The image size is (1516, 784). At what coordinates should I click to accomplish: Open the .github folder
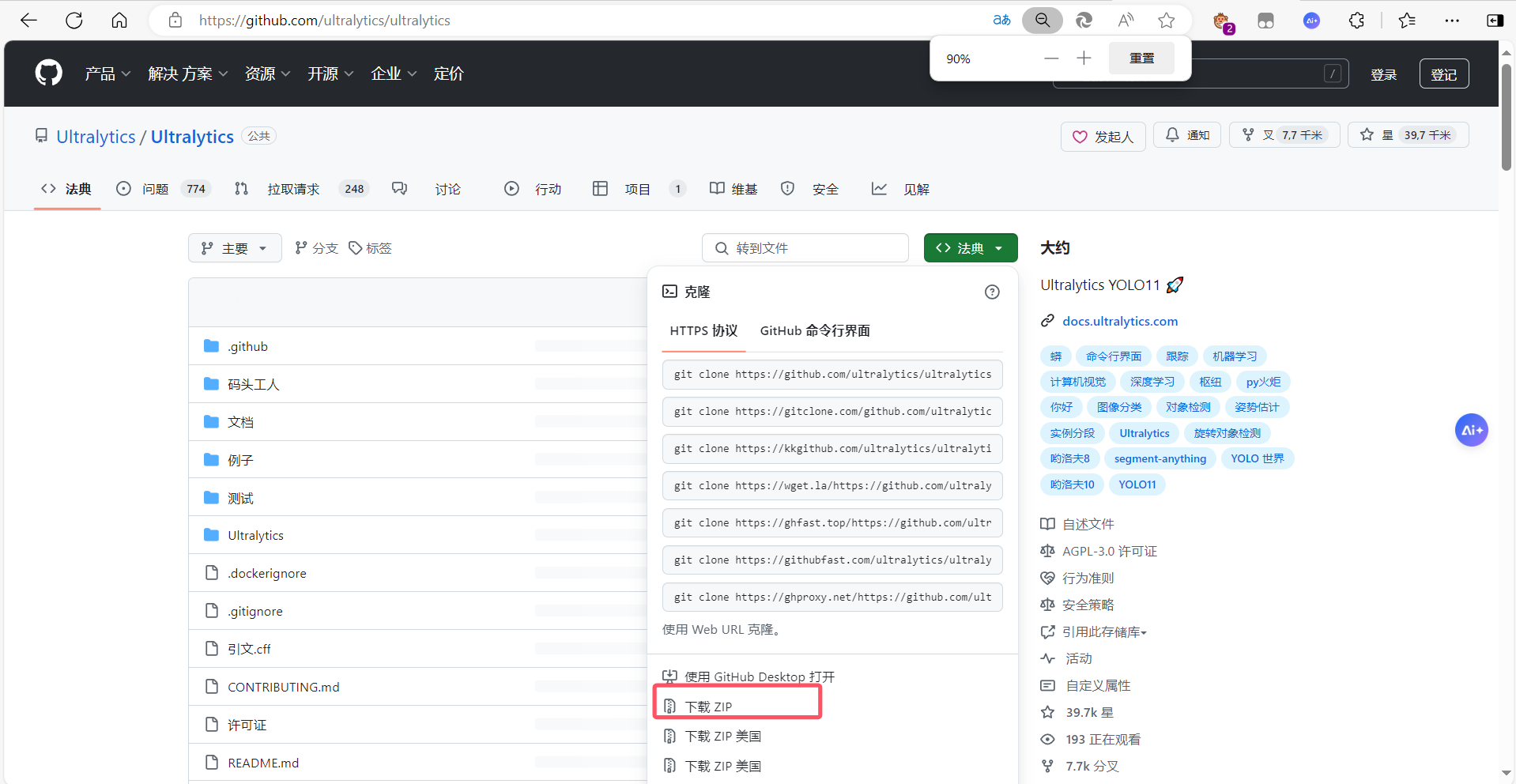tap(247, 346)
